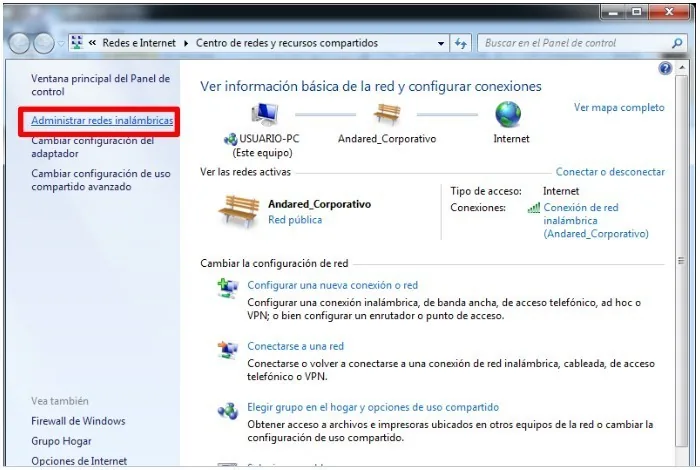Image resolution: width=700 pixels, height=470 pixels.
Task: Click Red pública network type link
Action: (295, 220)
